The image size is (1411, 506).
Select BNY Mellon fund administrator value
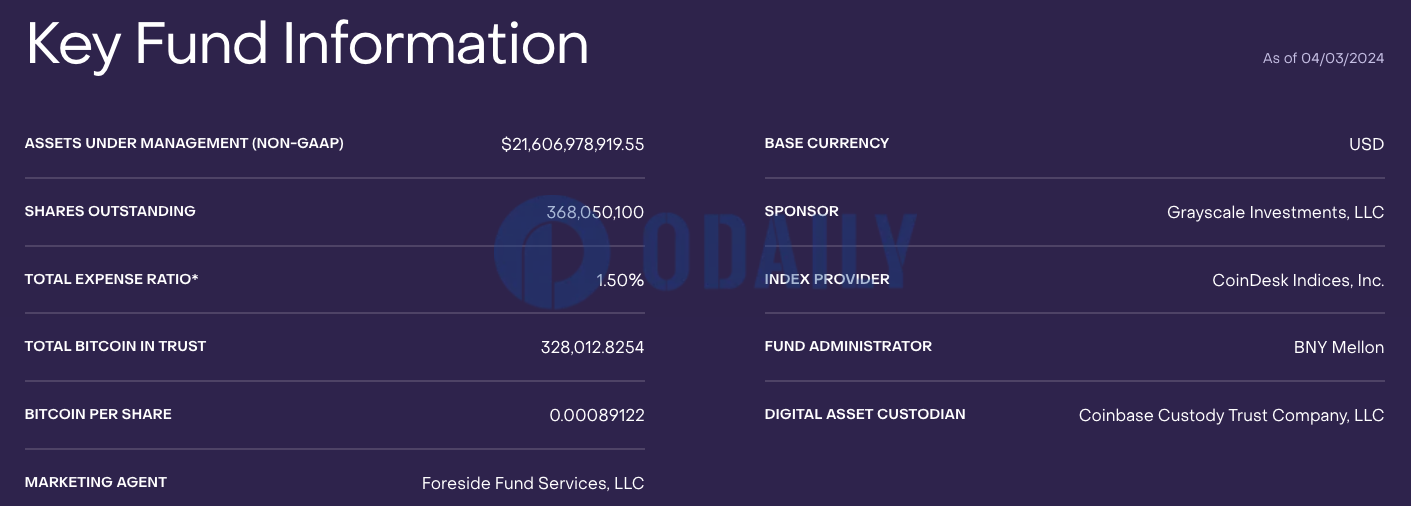tap(1339, 348)
